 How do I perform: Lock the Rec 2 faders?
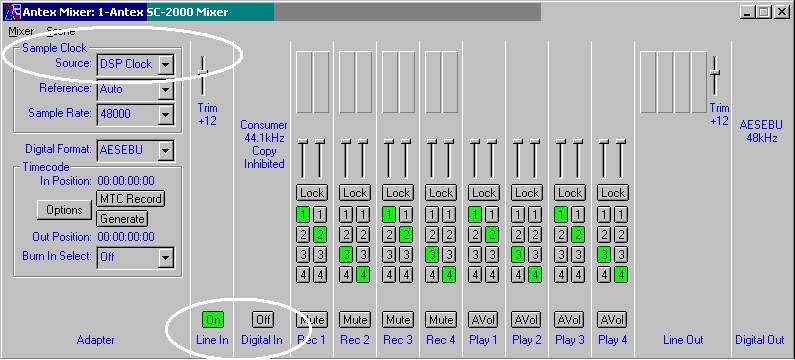coord(355,193)
